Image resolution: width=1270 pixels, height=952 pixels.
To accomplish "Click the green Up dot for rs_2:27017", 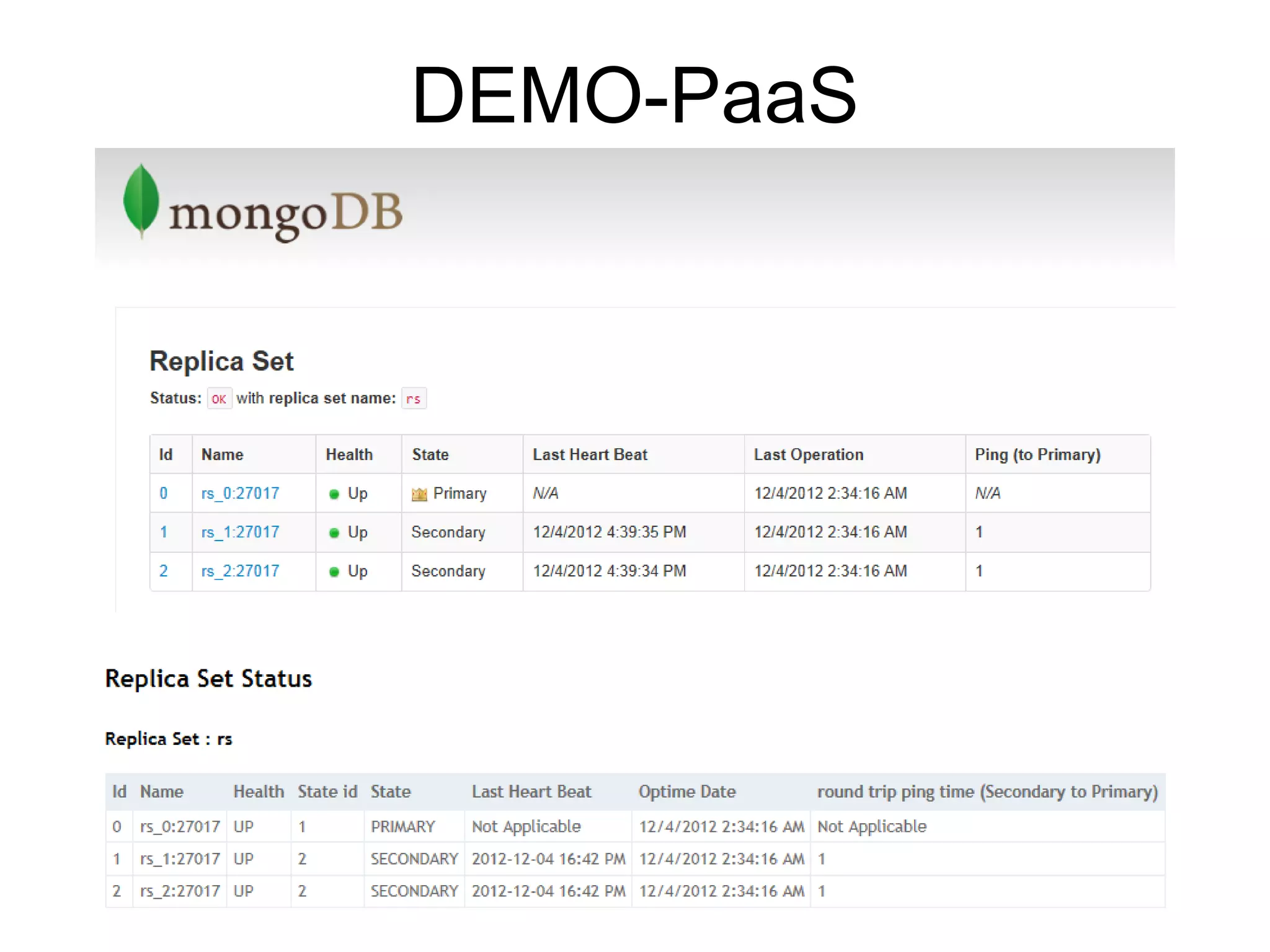I will pos(334,572).
